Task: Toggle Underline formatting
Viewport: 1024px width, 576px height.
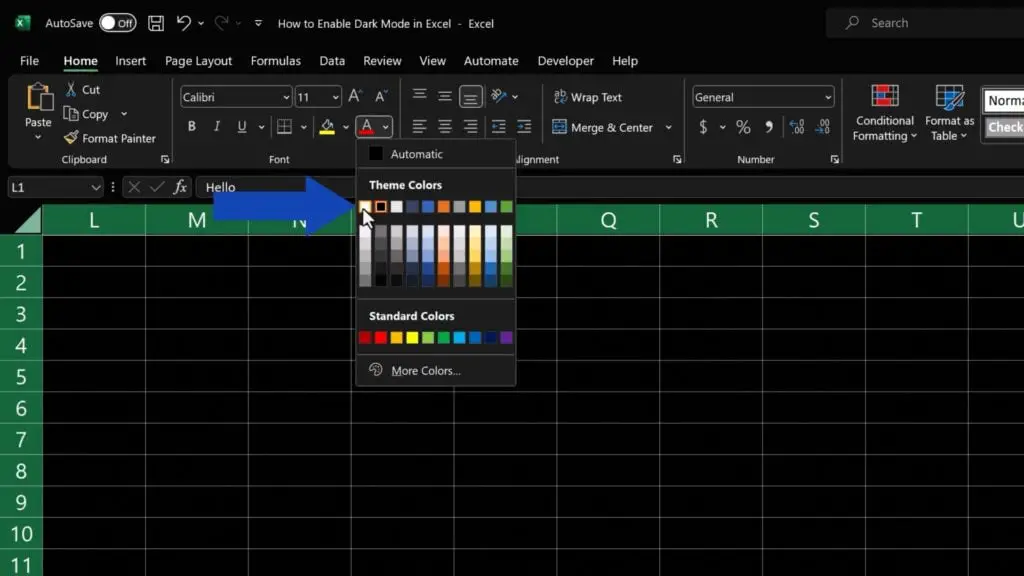Action: [242, 127]
